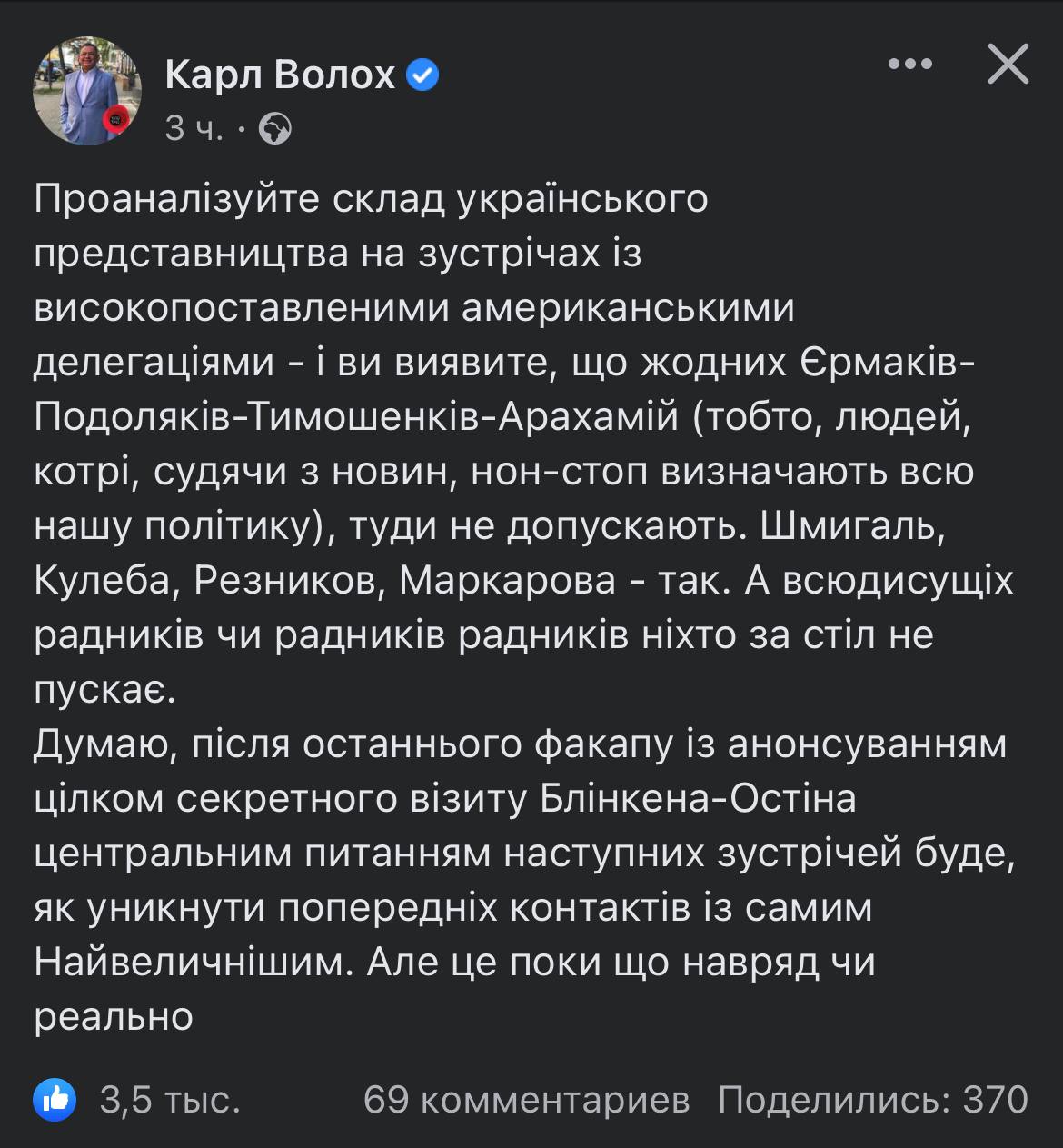Open the author name Карл Волох
This screenshot has width=1063, height=1148.
pos(280,75)
